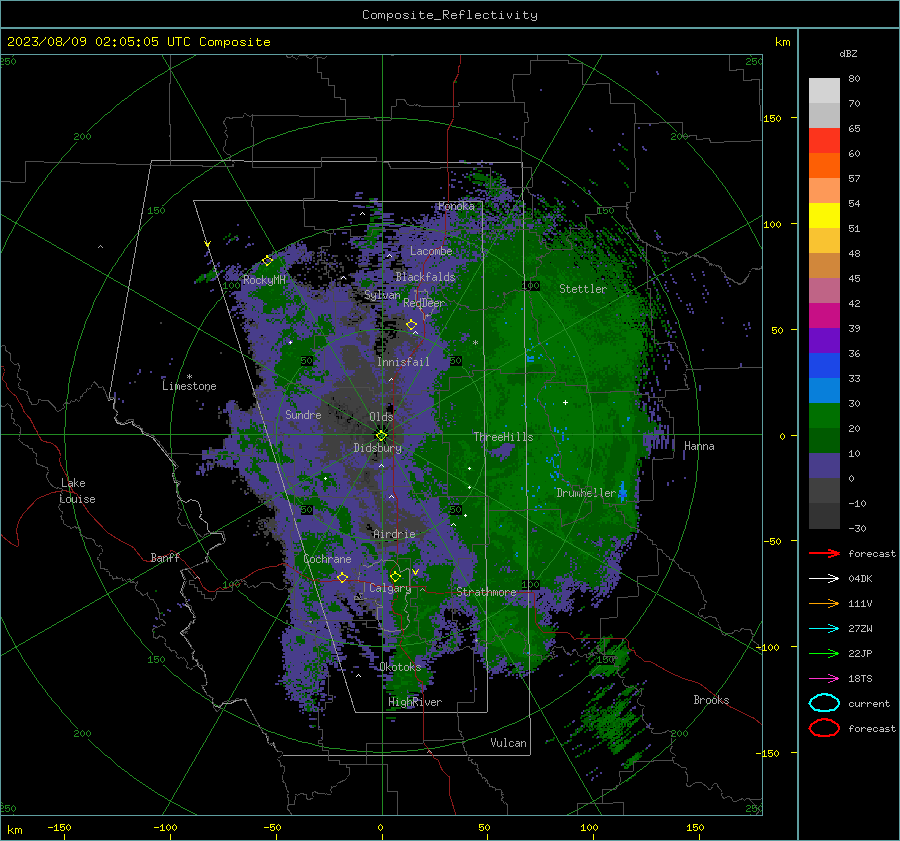
Task: Select the purple 36-39 dBZ swatch
Action: (x=824, y=341)
